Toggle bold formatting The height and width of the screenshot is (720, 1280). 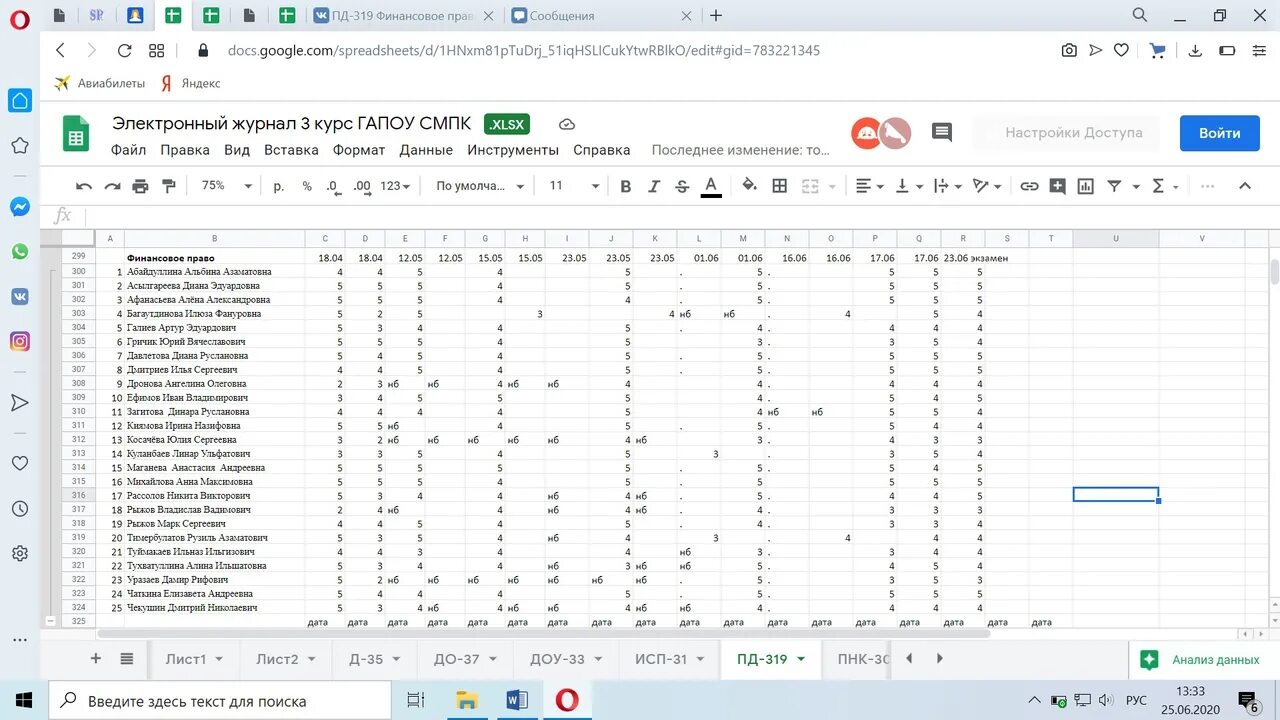(626, 186)
